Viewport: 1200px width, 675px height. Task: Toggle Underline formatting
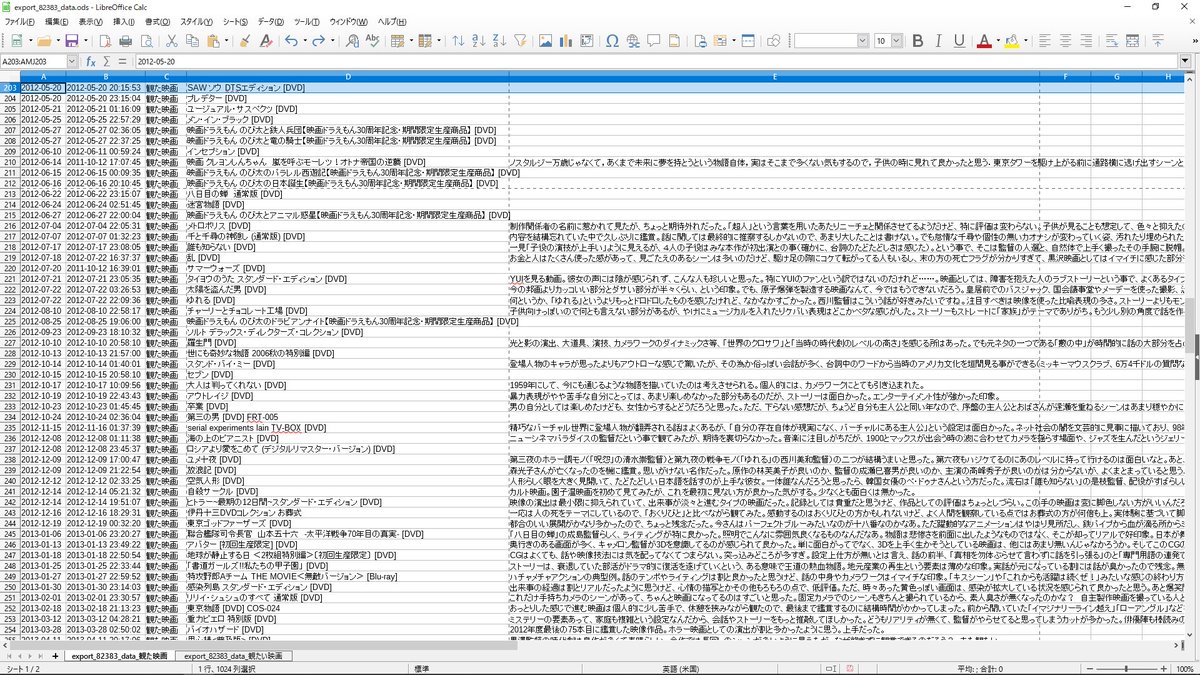(x=959, y=41)
